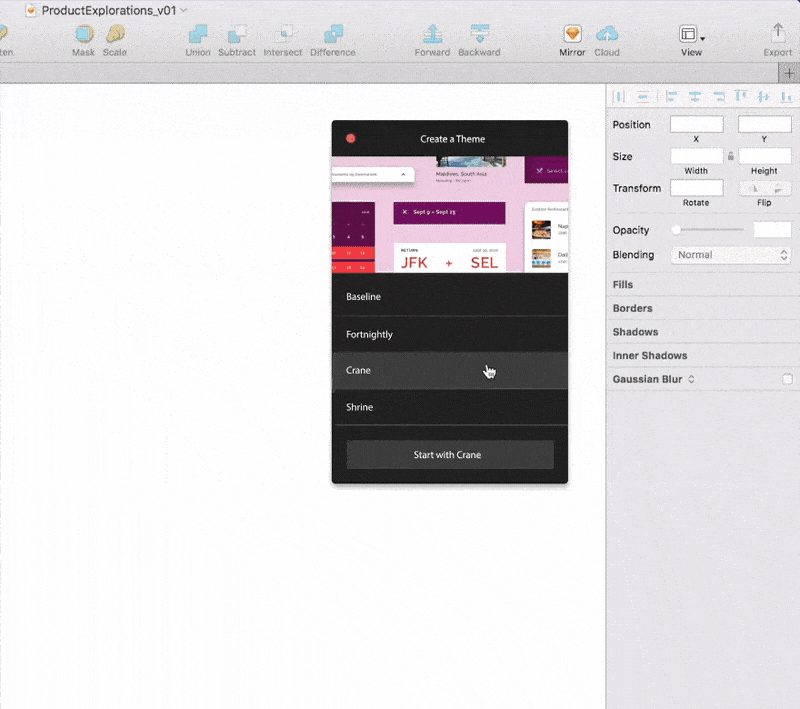
Task: Move layer Forward with toolbar icon
Action: tap(433, 34)
